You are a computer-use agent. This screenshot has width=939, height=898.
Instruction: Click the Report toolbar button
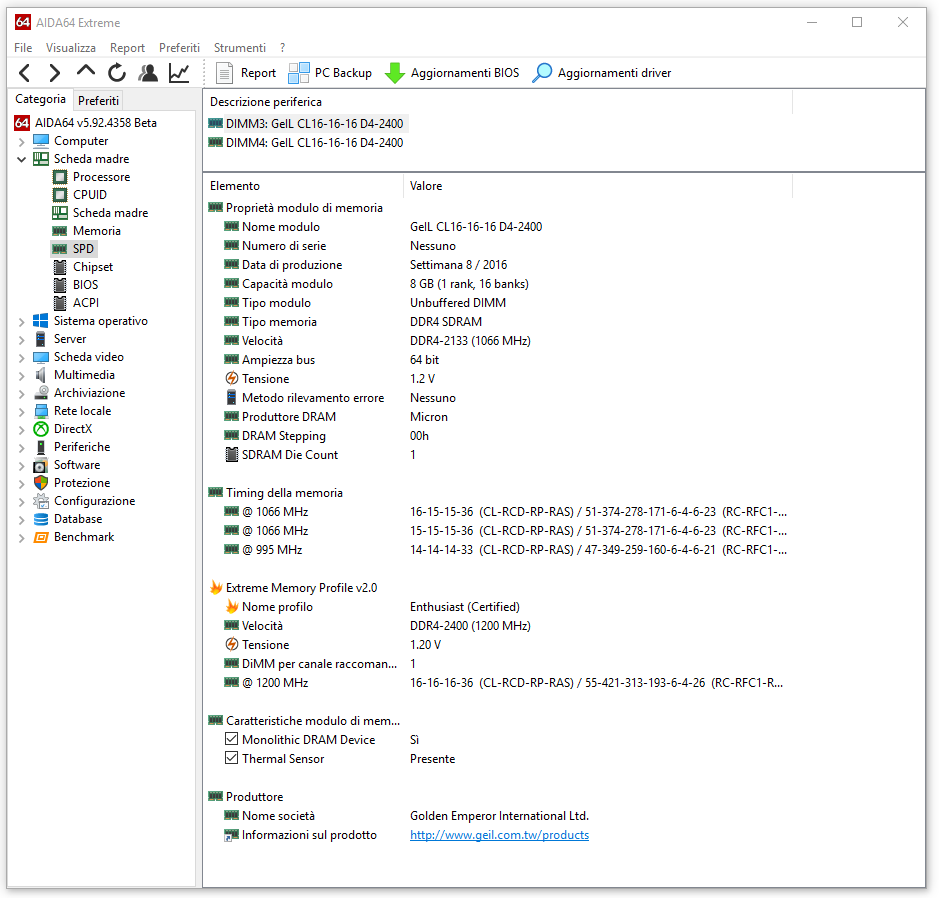click(246, 73)
